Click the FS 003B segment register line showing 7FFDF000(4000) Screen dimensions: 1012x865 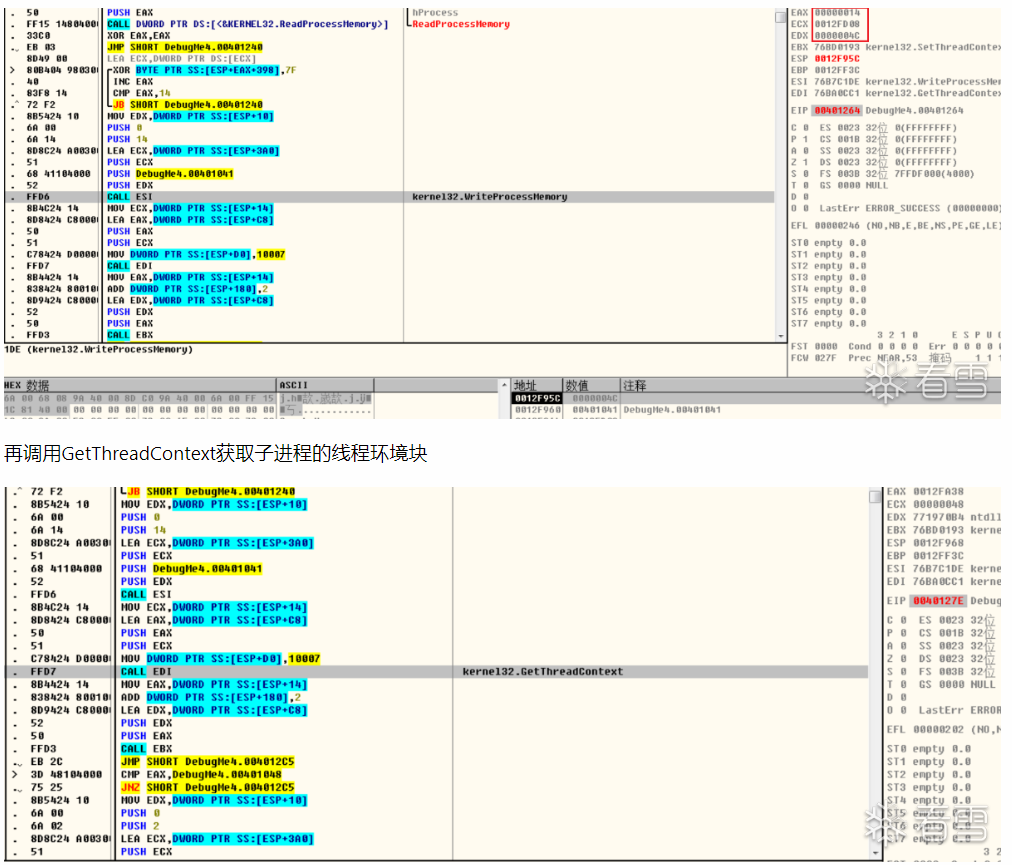pos(897,174)
